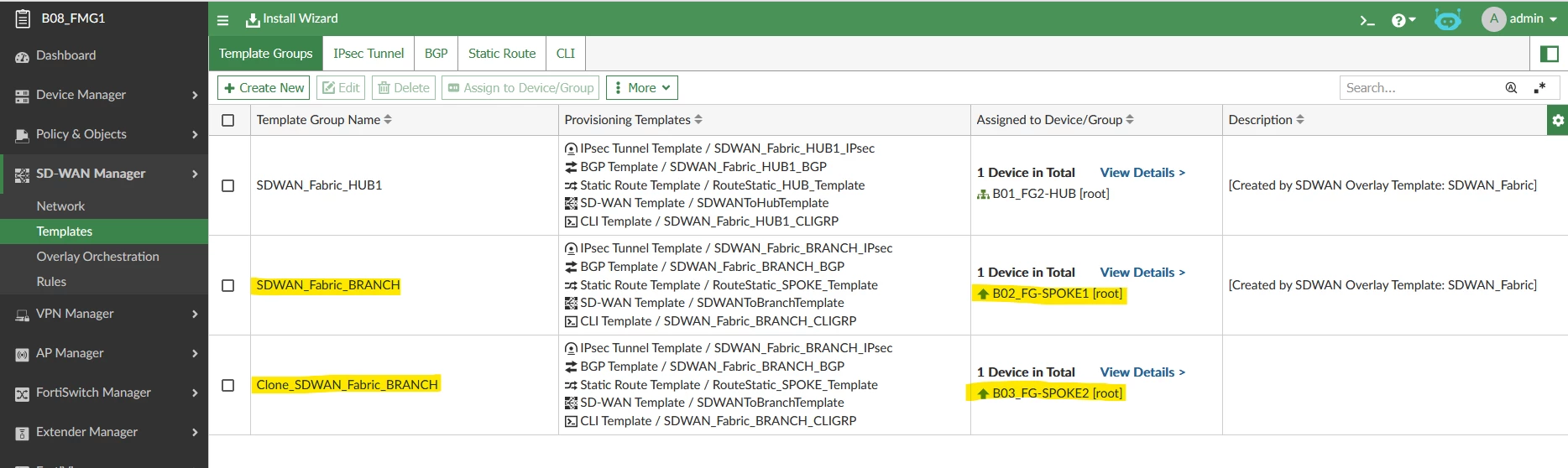The image size is (1568, 468).
Task: Expand the AP Manager chevron
Action: tap(195, 353)
